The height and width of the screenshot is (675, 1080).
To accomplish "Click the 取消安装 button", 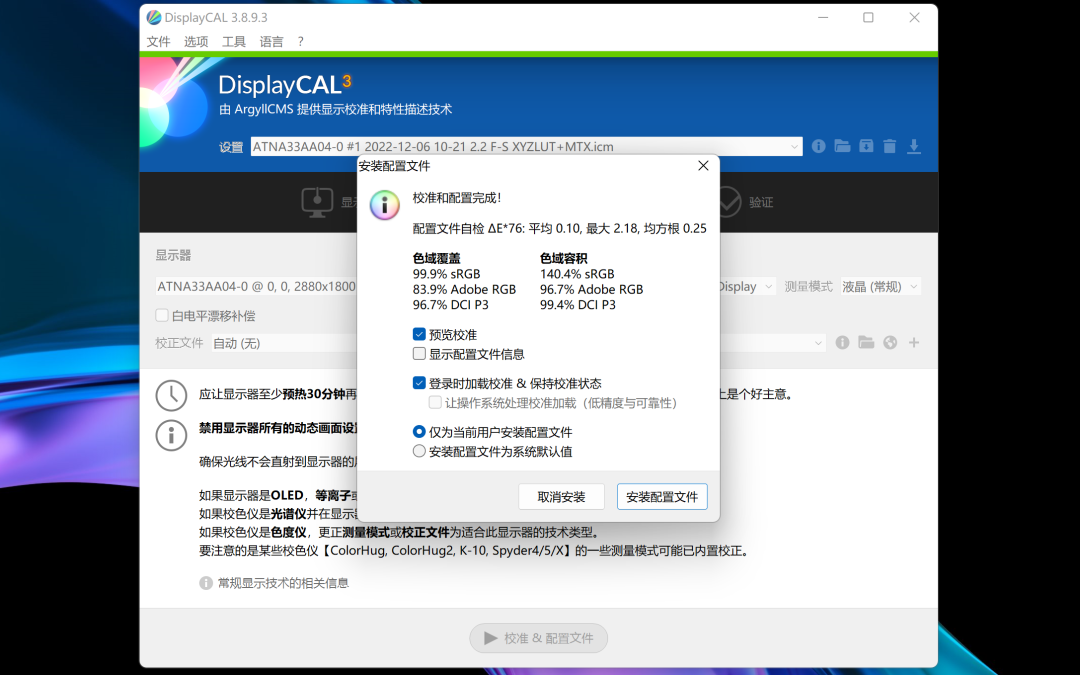I will 561,497.
